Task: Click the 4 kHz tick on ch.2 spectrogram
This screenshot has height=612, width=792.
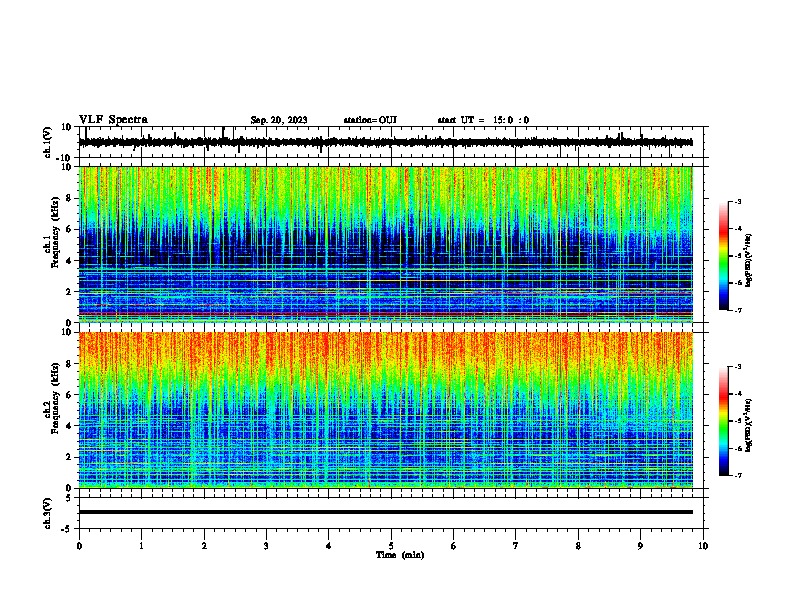Action: [x=69, y=426]
